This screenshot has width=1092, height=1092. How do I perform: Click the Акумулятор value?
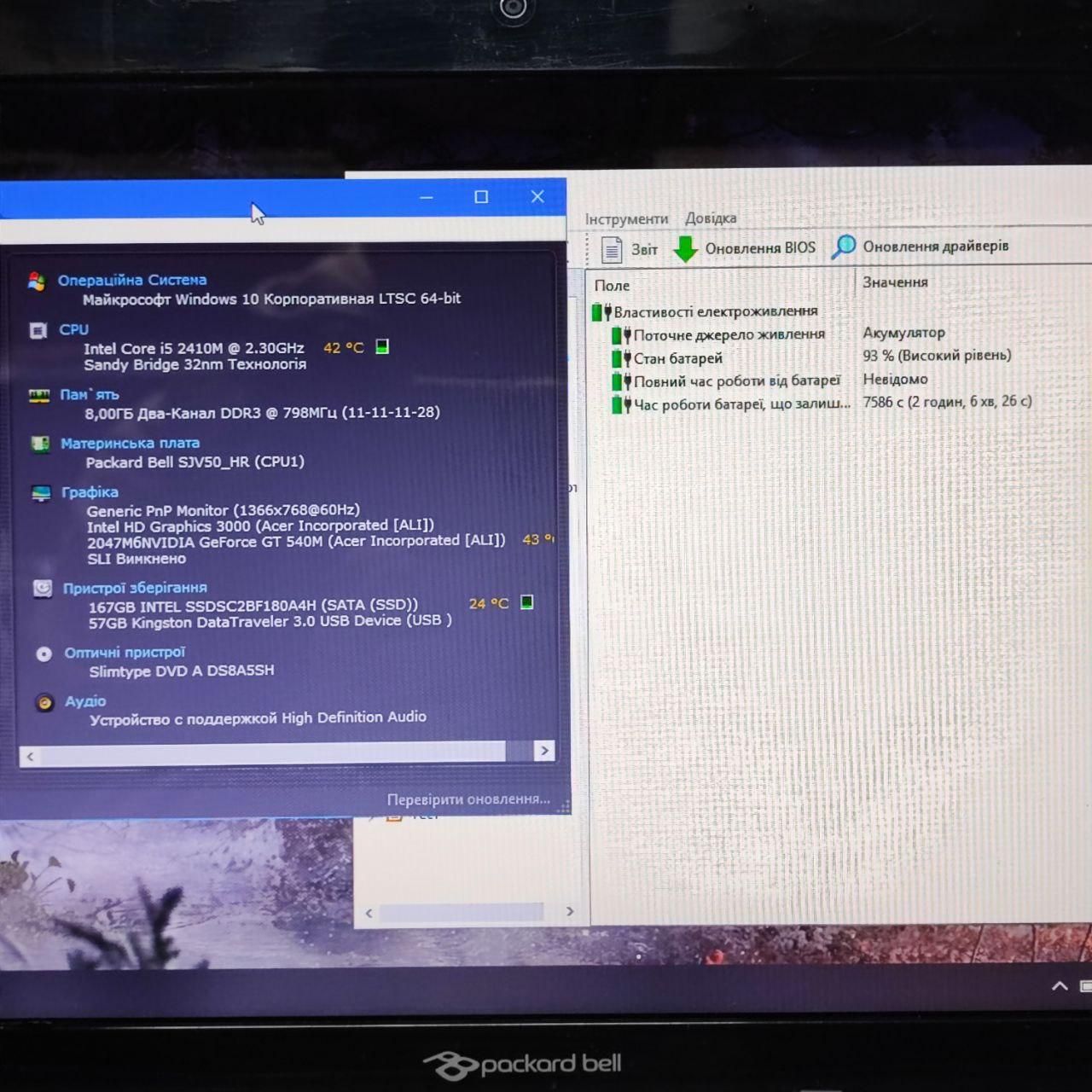(903, 333)
